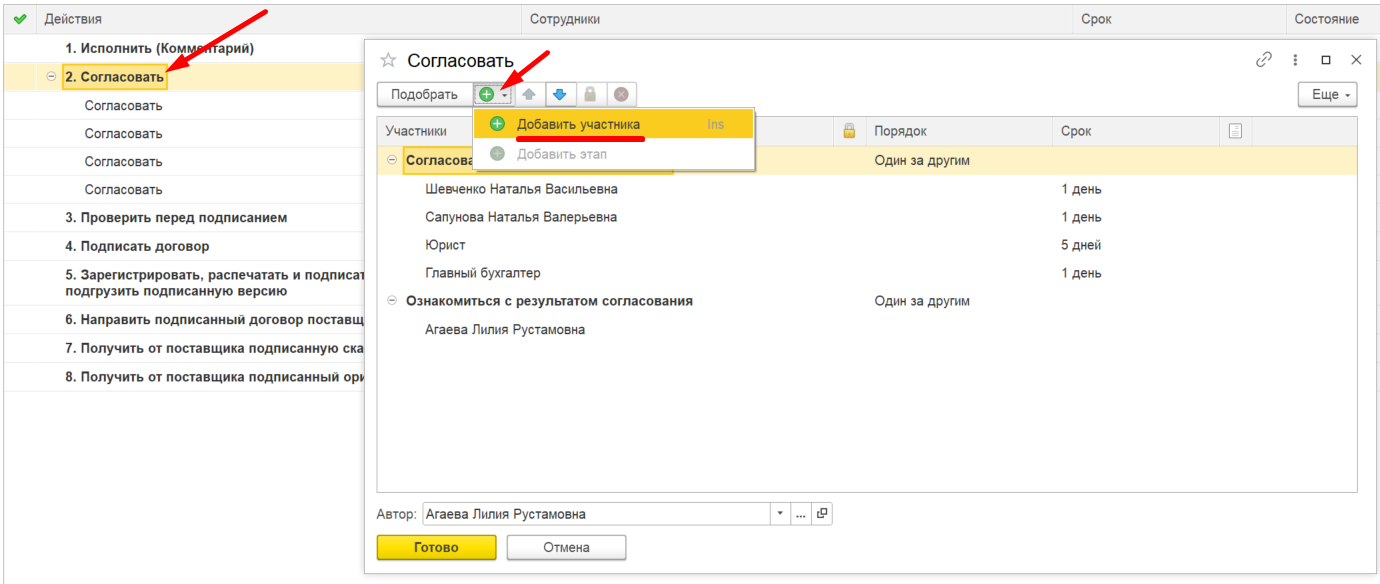Maximize the Согласовать dialog
Image resolution: width=1380 pixels, height=584 pixels.
click(x=1326, y=60)
